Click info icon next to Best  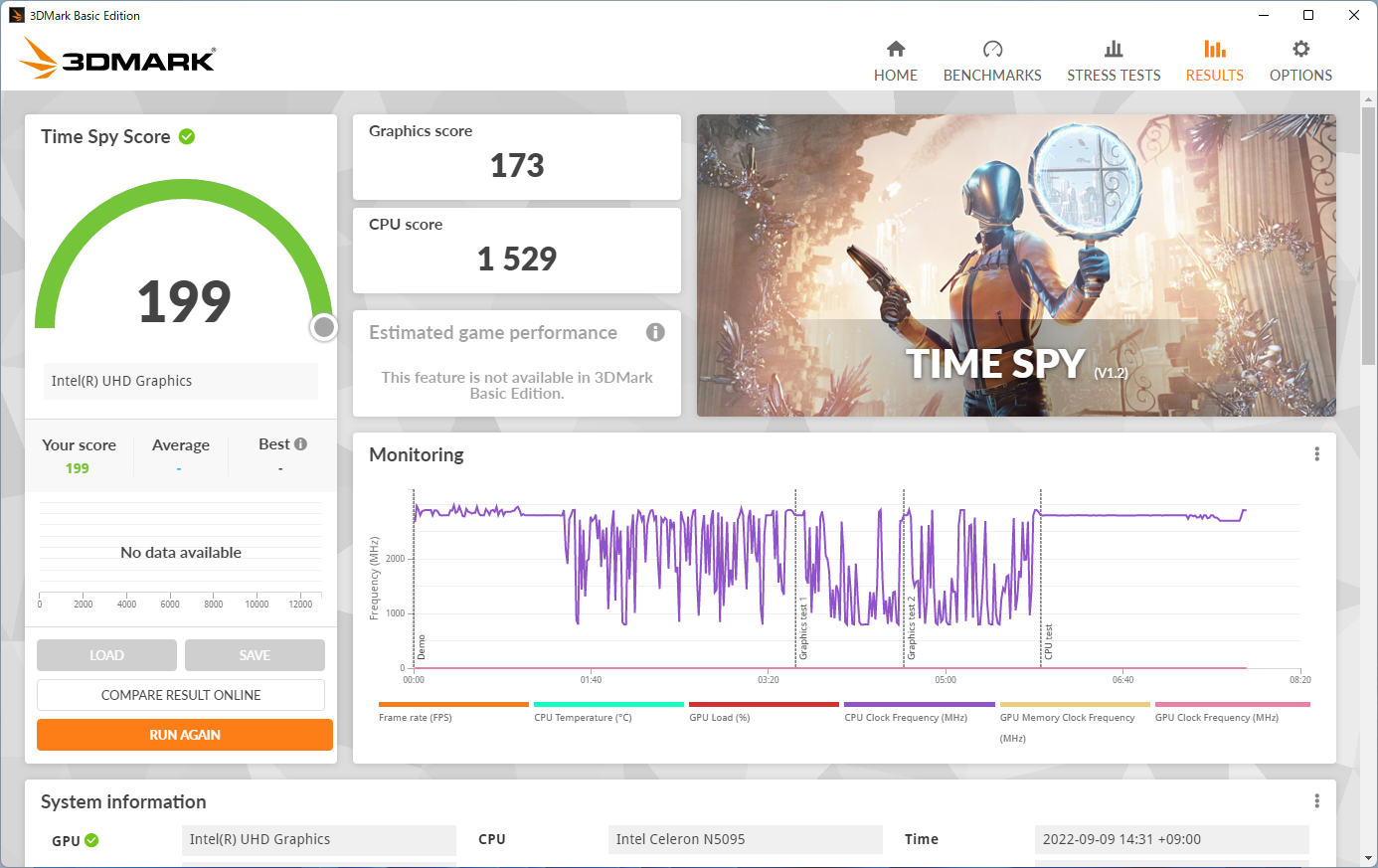pos(300,444)
